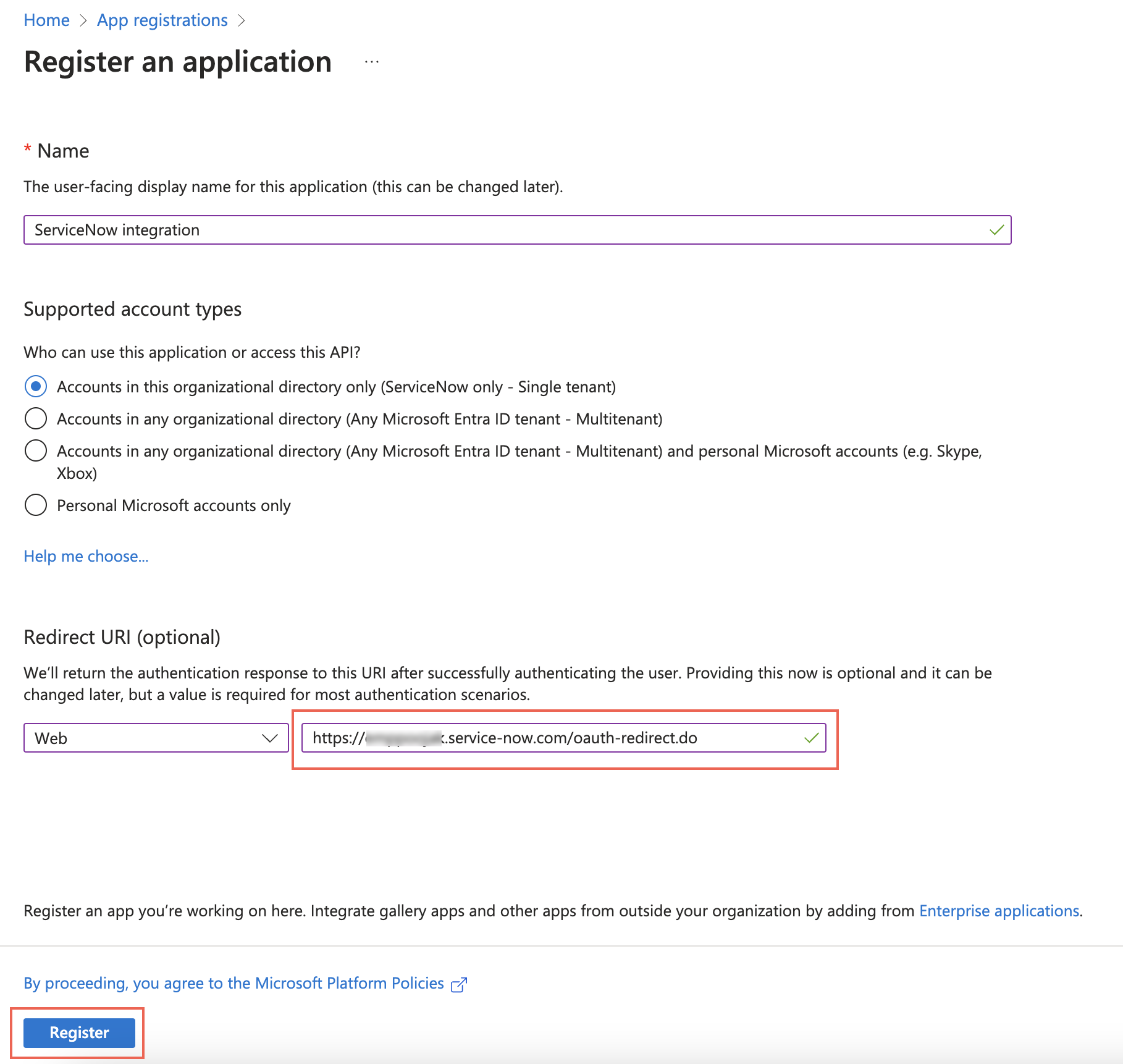Edit the application Name input field
1123x1064 pixels.
point(517,230)
